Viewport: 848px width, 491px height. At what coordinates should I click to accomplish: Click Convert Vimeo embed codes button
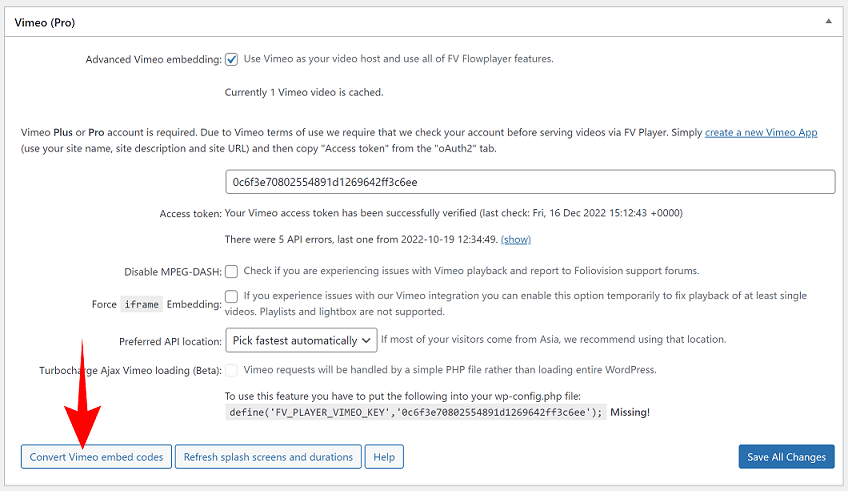click(x=96, y=457)
